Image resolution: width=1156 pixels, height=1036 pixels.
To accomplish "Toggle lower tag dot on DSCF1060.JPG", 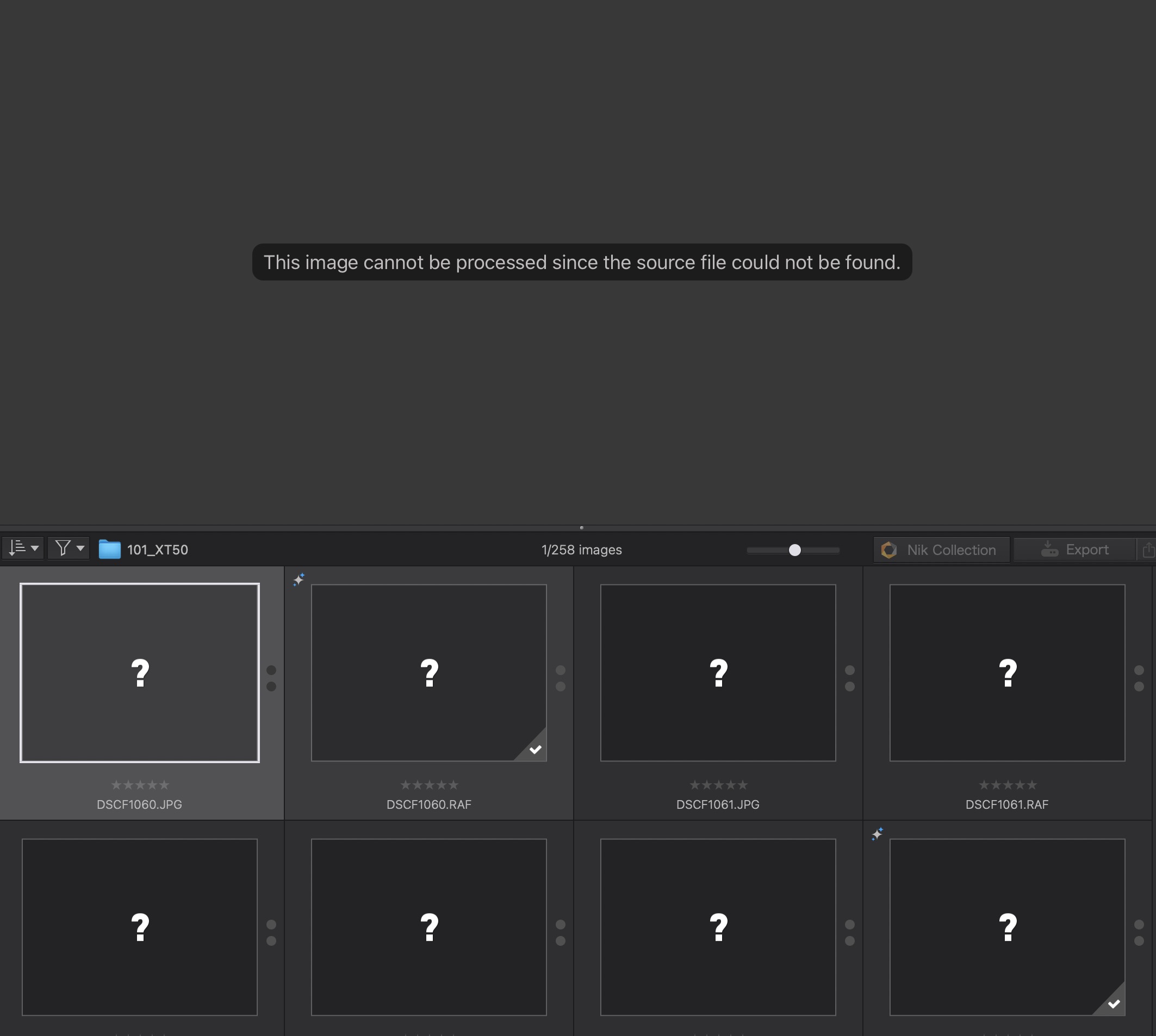I will [272, 686].
